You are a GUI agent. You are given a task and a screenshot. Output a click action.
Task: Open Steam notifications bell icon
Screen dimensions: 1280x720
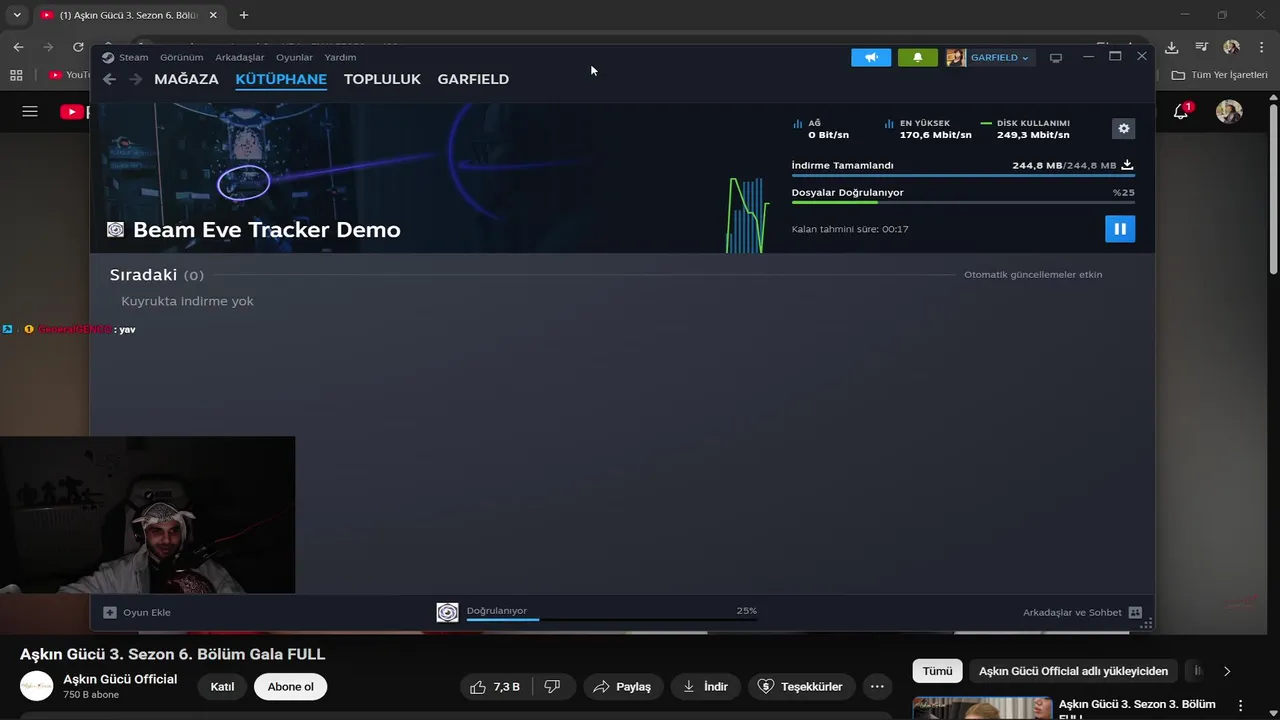click(x=918, y=58)
